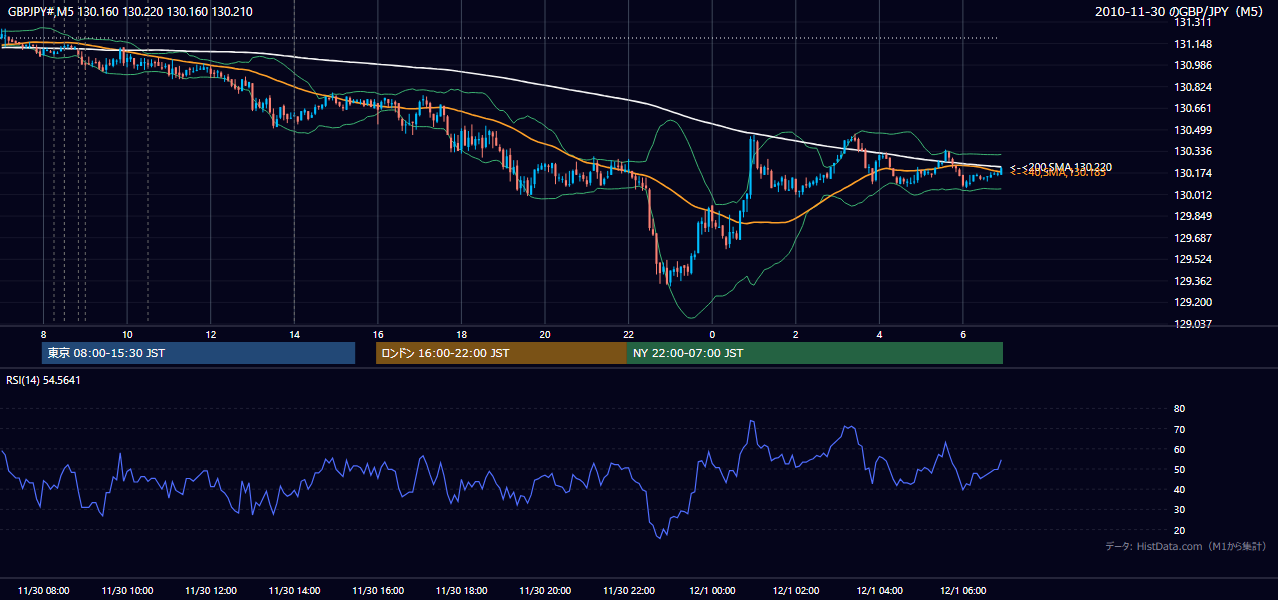Image resolution: width=1278 pixels, height=600 pixels.
Task: Click the 11/30 12:00 date label
Action: coord(211,591)
